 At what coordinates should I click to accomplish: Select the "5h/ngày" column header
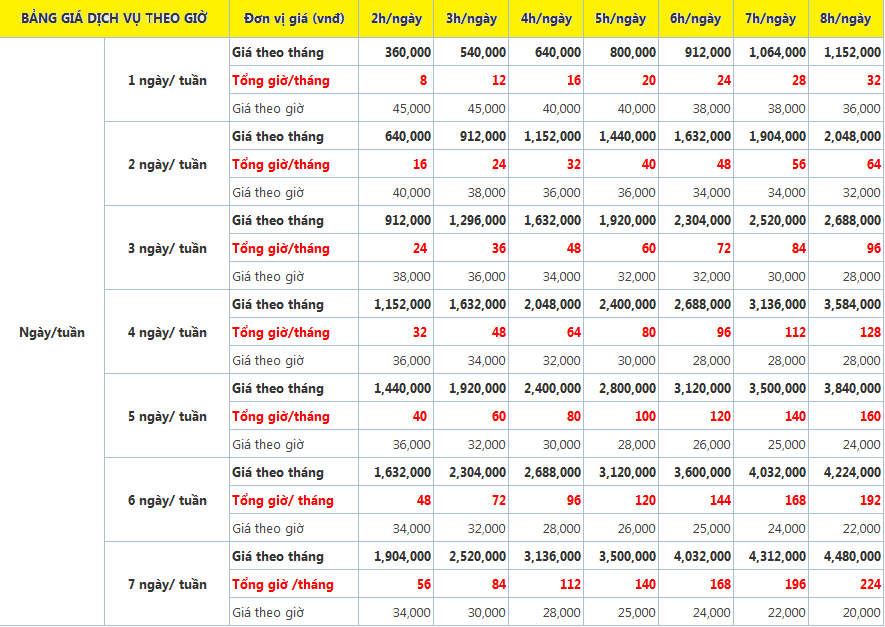(x=621, y=19)
